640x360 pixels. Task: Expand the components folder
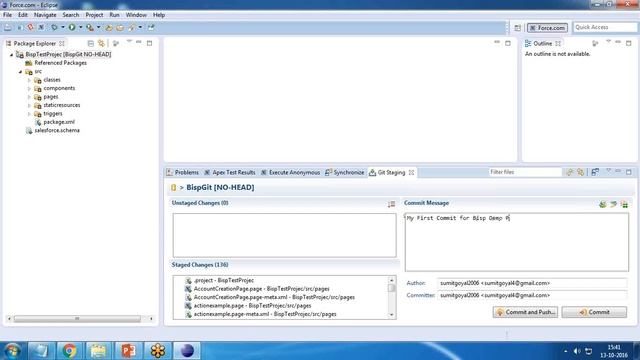tap(29, 89)
